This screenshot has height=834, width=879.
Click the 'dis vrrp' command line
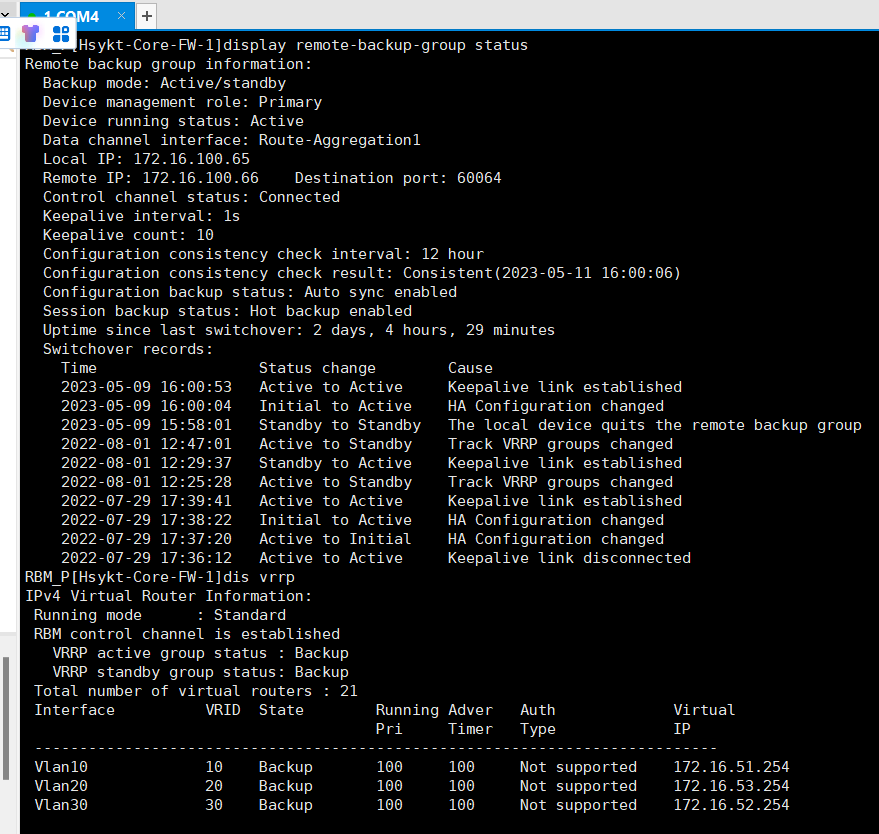click(160, 577)
